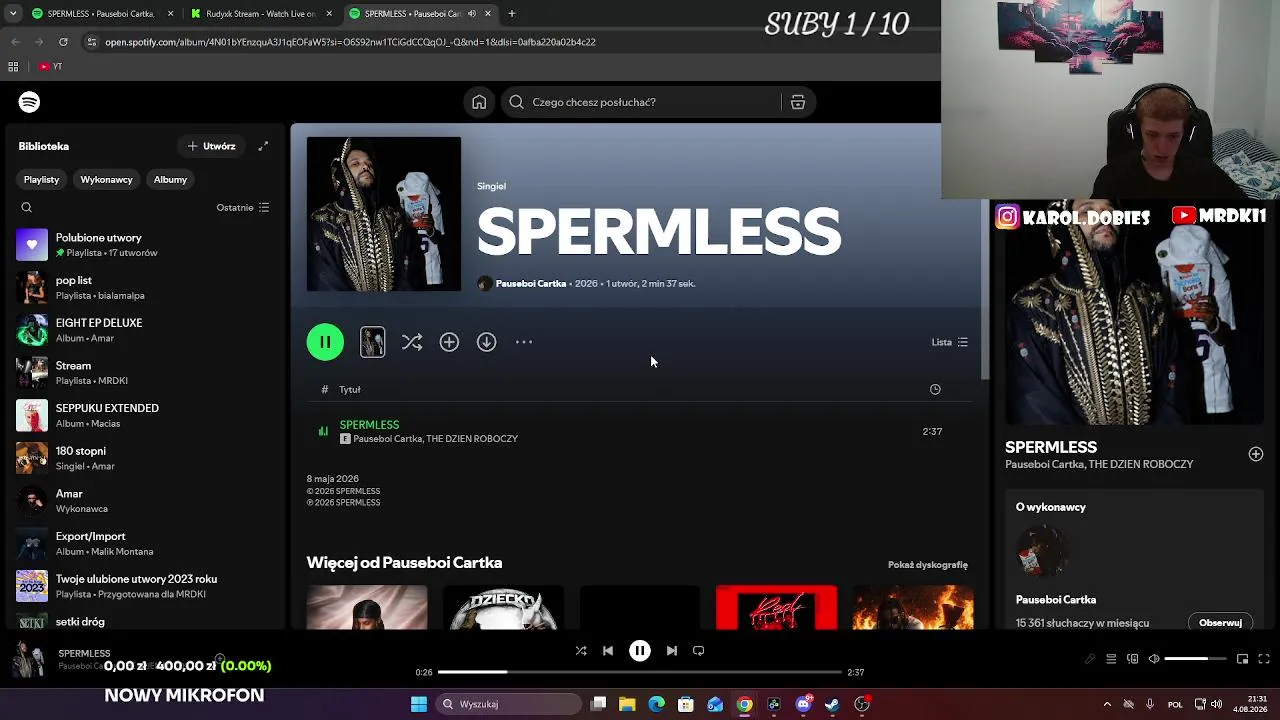Open the Amar artist entry
This screenshot has height=720, width=1280.
(x=145, y=501)
